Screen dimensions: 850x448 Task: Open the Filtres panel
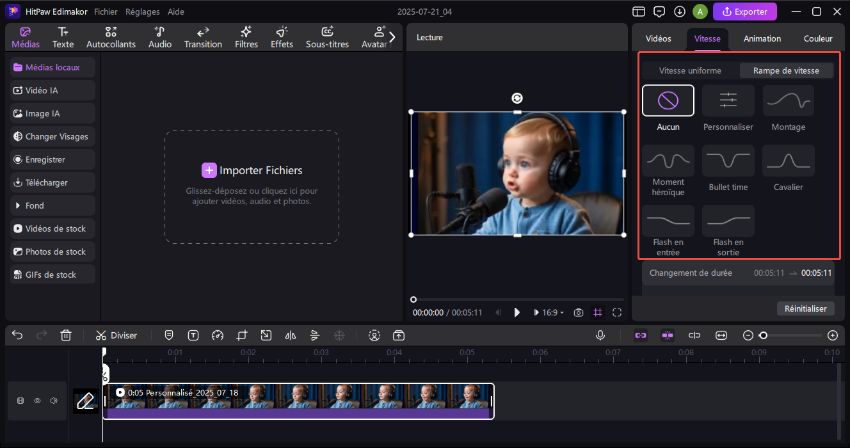pyautogui.click(x=246, y=37)
